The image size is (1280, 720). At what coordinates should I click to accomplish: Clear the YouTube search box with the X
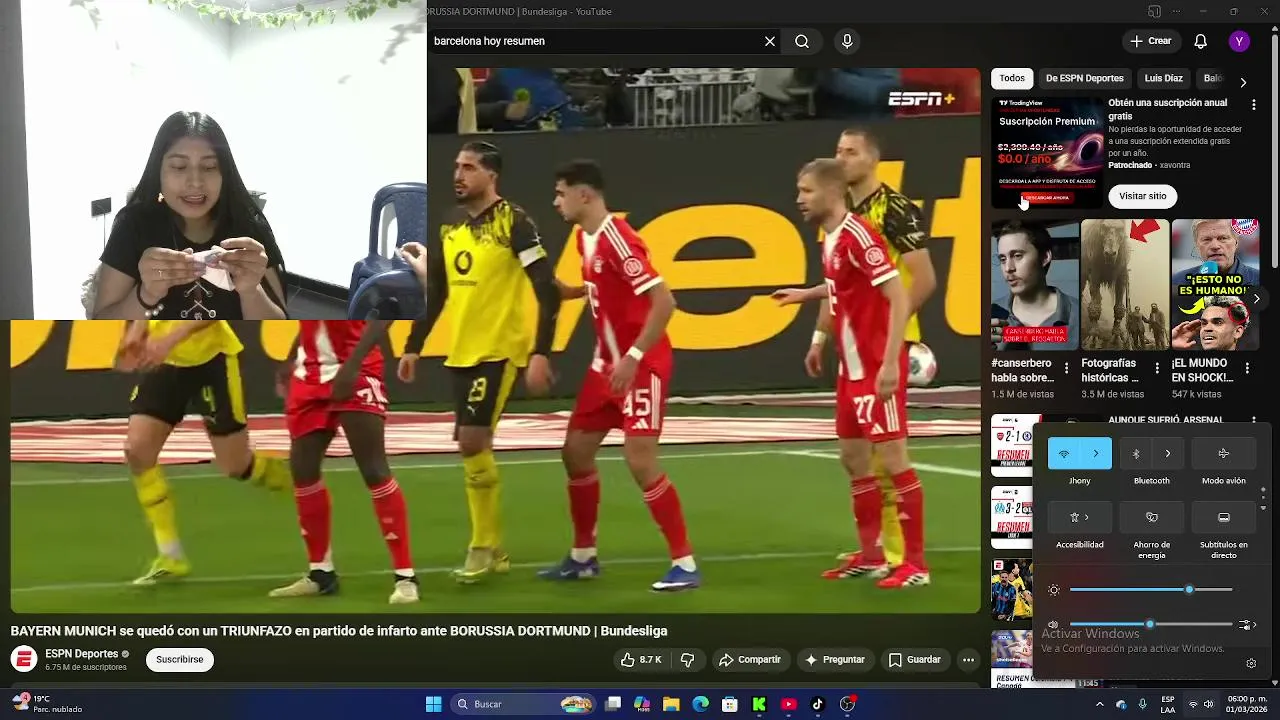[x=769, y=41]
